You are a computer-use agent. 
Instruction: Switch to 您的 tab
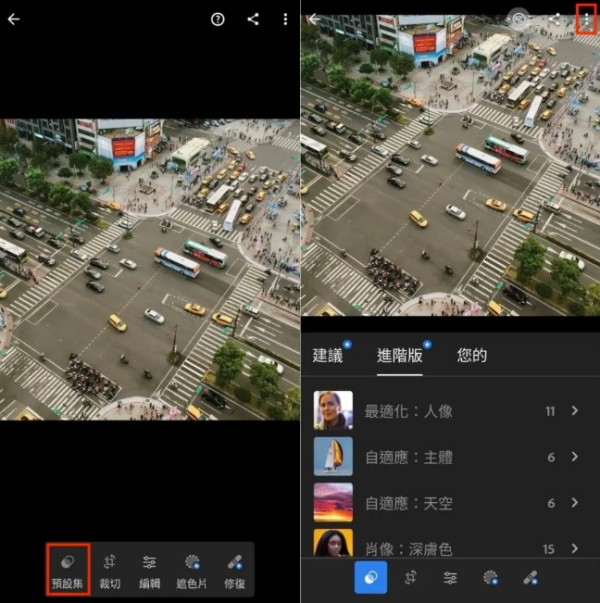click(x=472, y=355)
